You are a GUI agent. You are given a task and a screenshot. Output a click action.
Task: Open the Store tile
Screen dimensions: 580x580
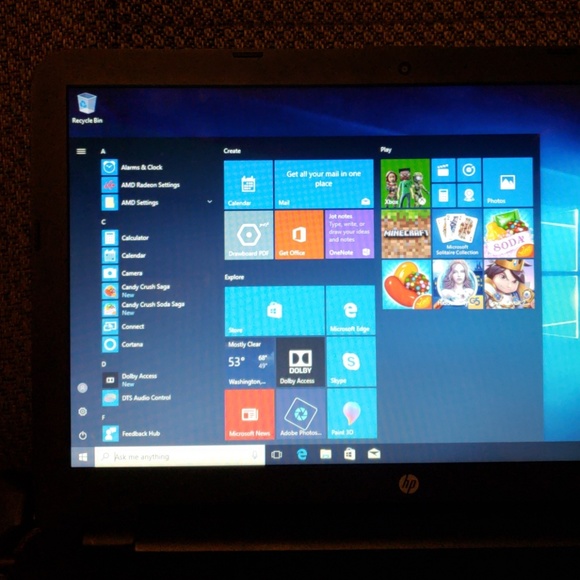274,311
